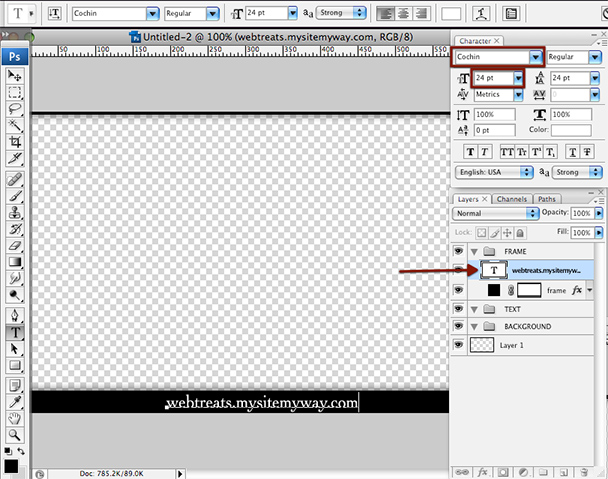Image resolution: width=608 pixels, height=479 pixels.
Task: Select the Pen tool
Action: (15, 315)
